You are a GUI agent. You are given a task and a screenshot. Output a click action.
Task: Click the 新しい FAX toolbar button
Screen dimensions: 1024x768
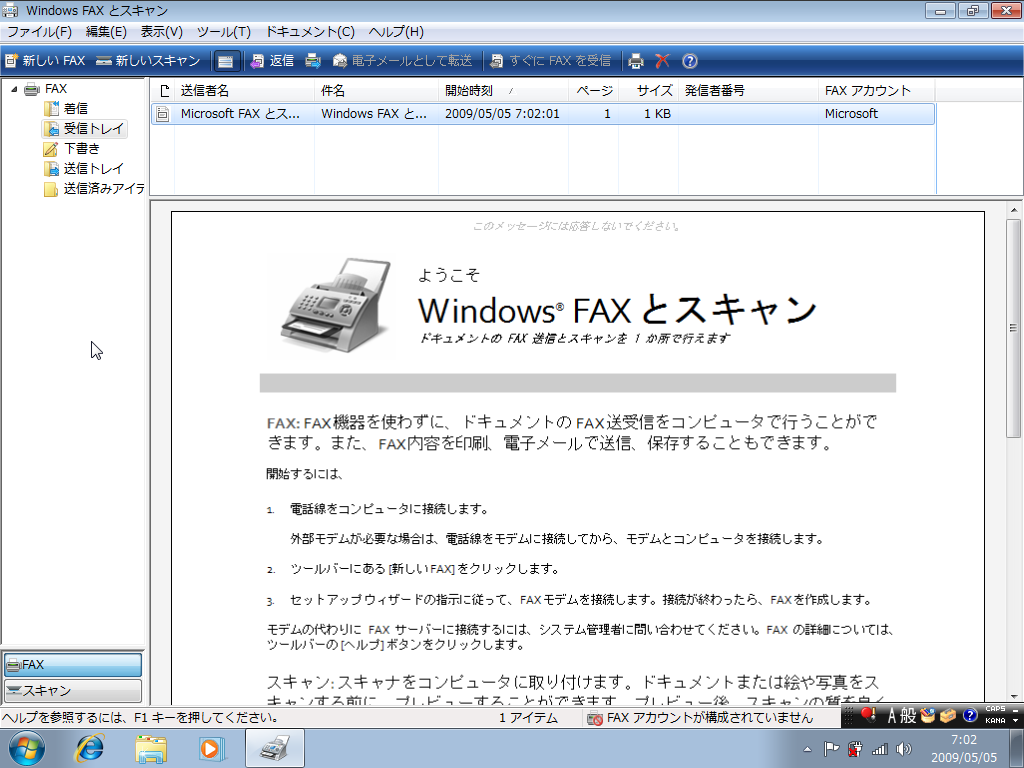[x=45, y=61]
